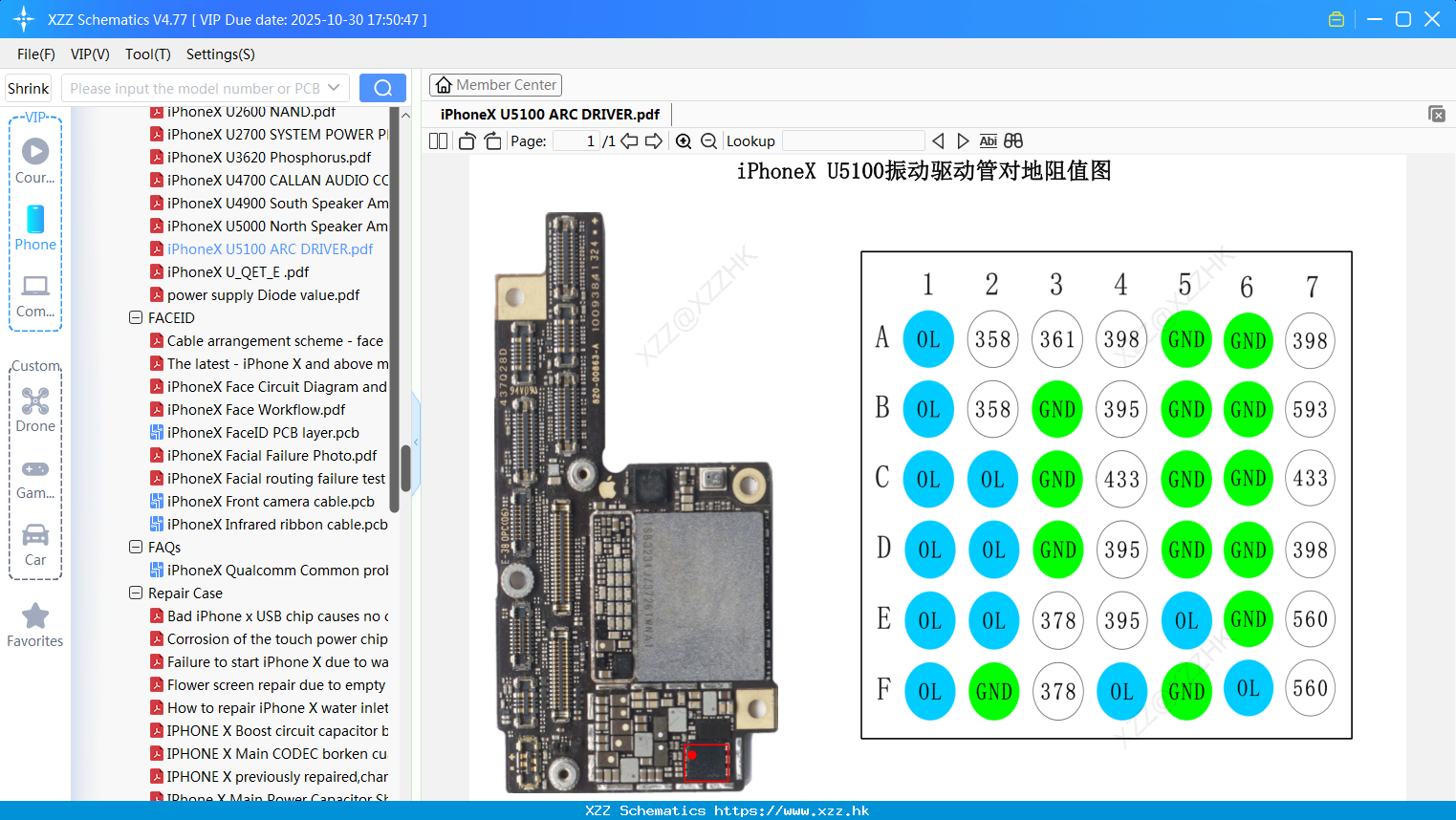Image resolution: width=1456 pixels, height=820 pixels.
Task: Open the Tool(T) menu
Action: (x=147, y=54)
